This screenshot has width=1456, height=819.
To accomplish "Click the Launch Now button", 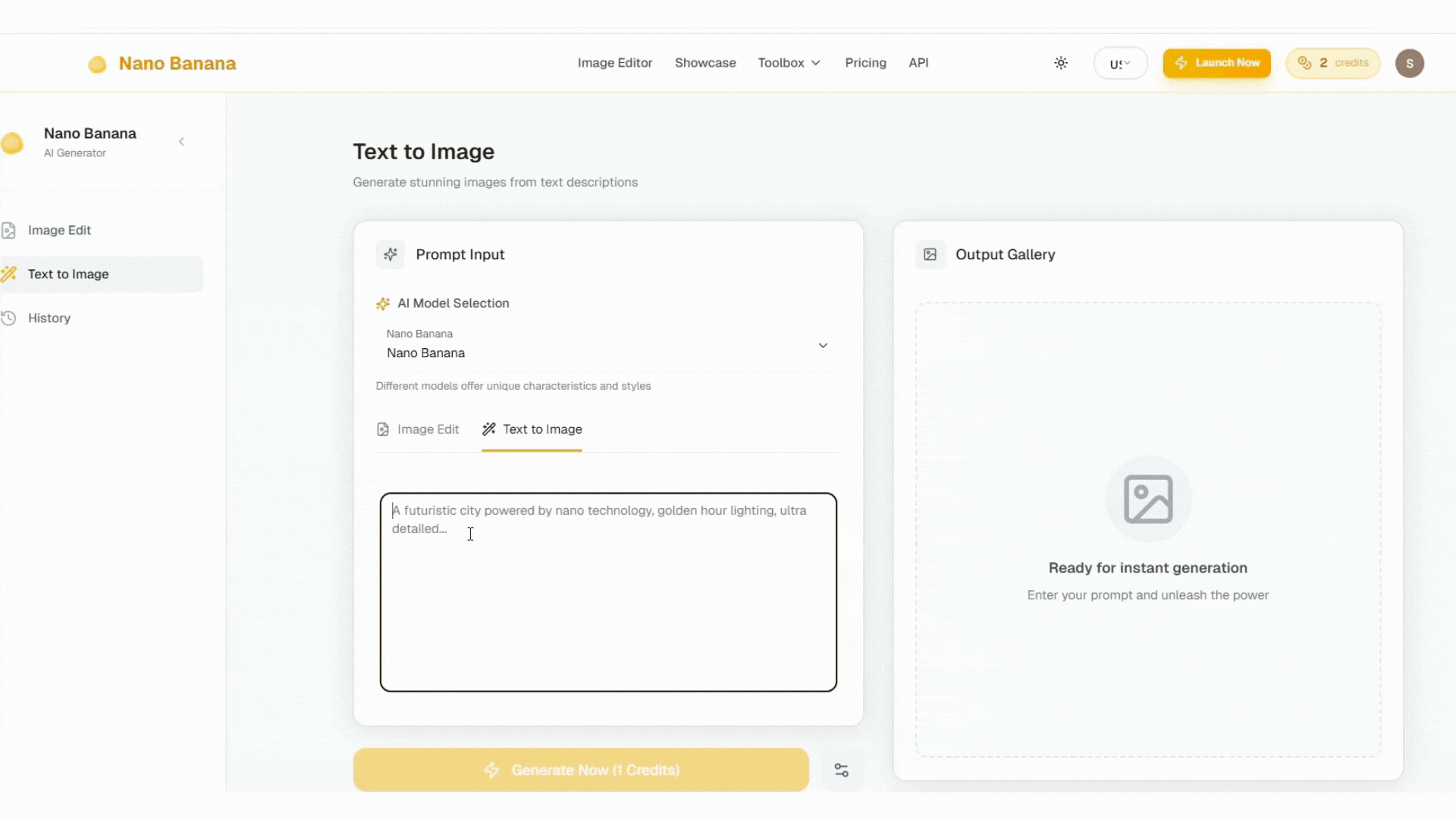I will [1216, 63].
